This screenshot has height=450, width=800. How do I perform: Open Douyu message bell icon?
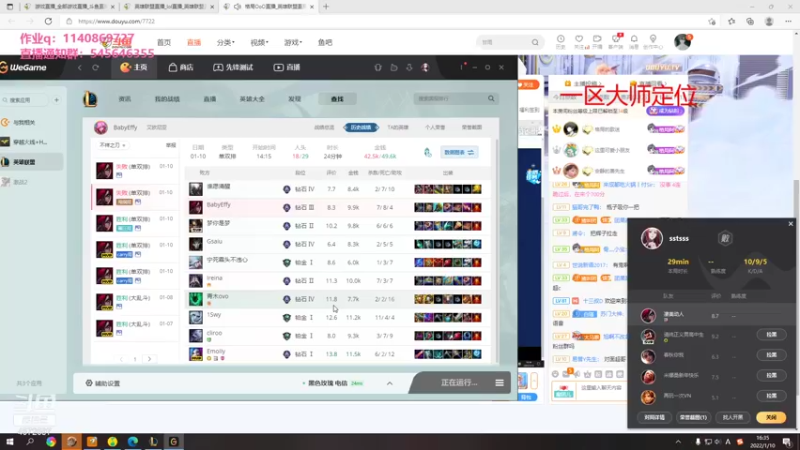click(634, 41)
